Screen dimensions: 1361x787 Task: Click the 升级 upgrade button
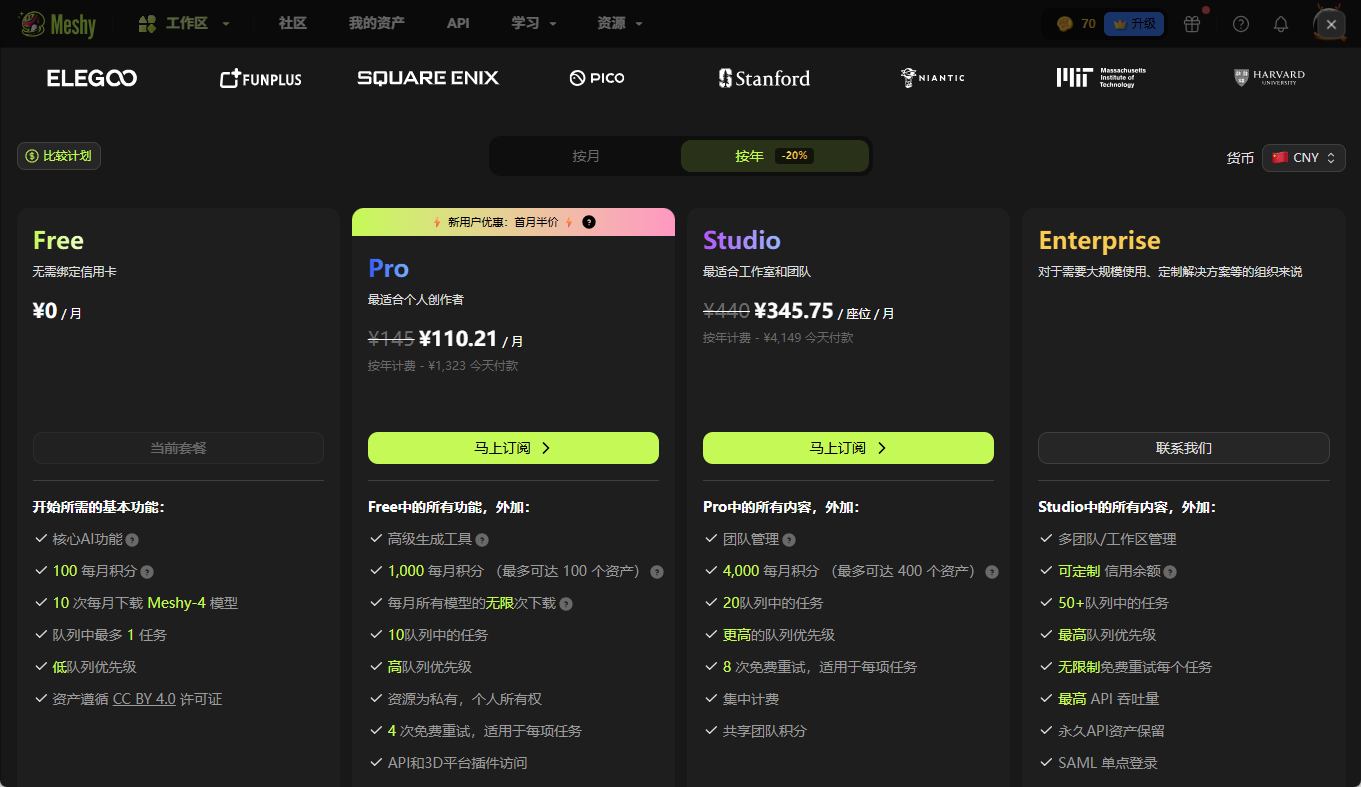(1133, 23)
